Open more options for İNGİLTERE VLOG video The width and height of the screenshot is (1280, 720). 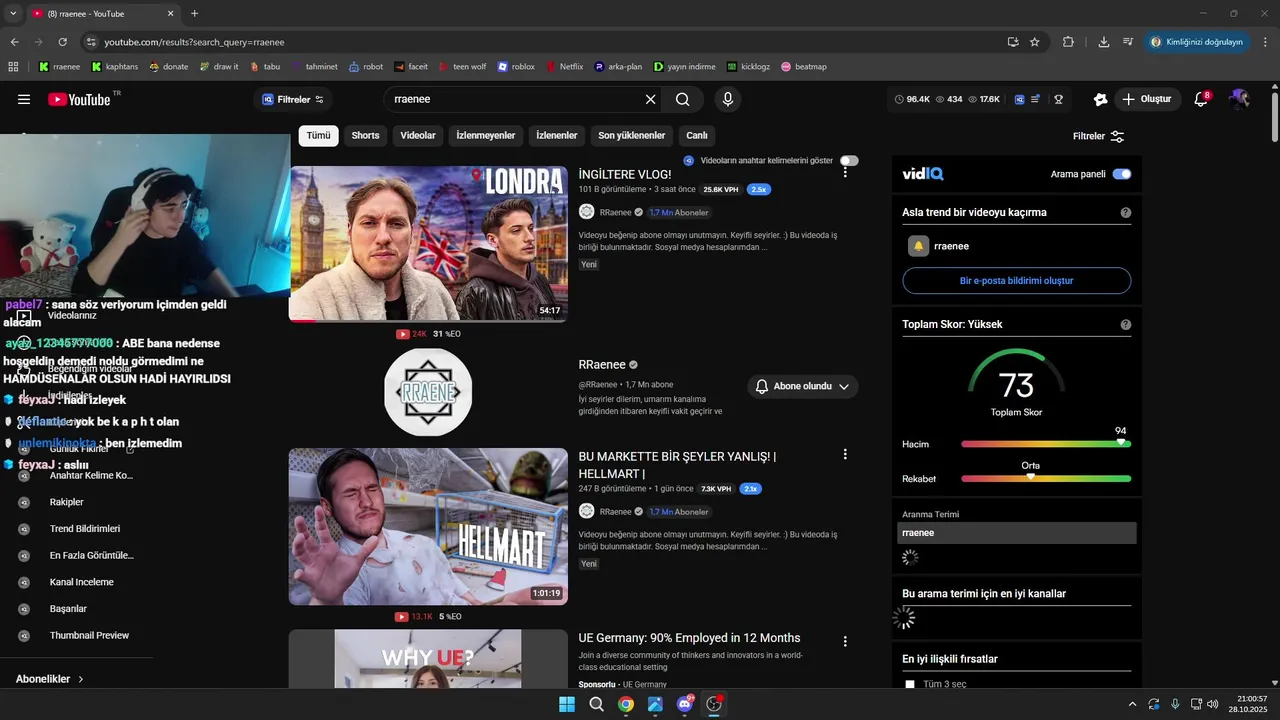pyautogui.click(x=845, y=172)
